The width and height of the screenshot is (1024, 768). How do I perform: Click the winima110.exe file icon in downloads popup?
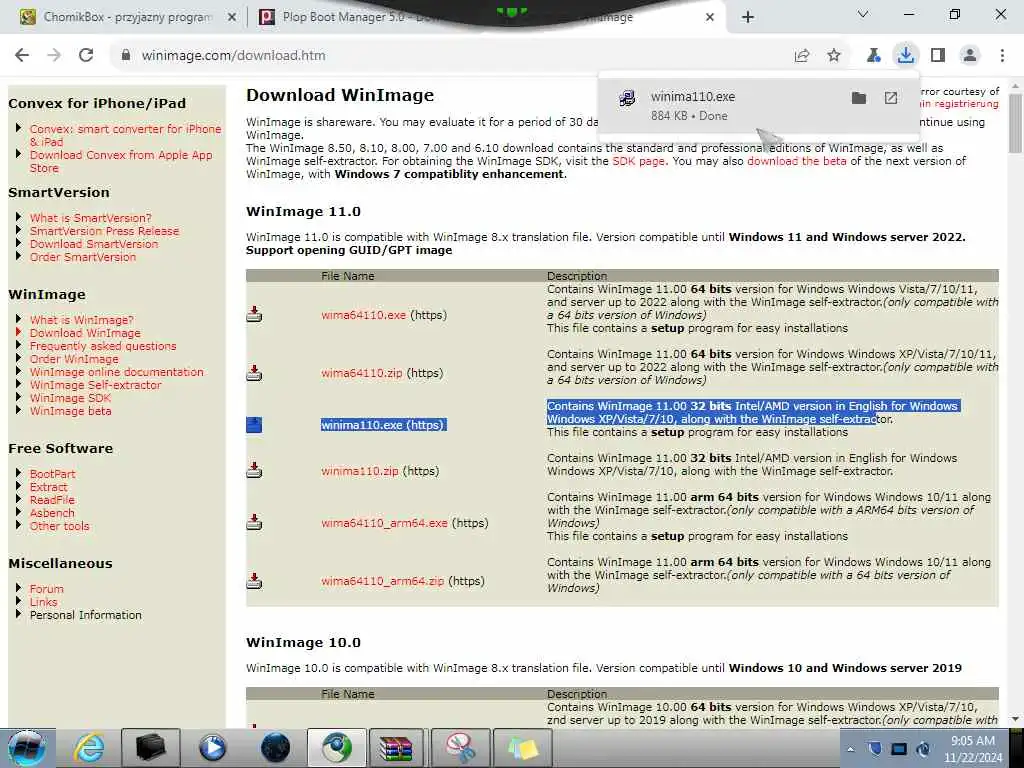point(627,99)
